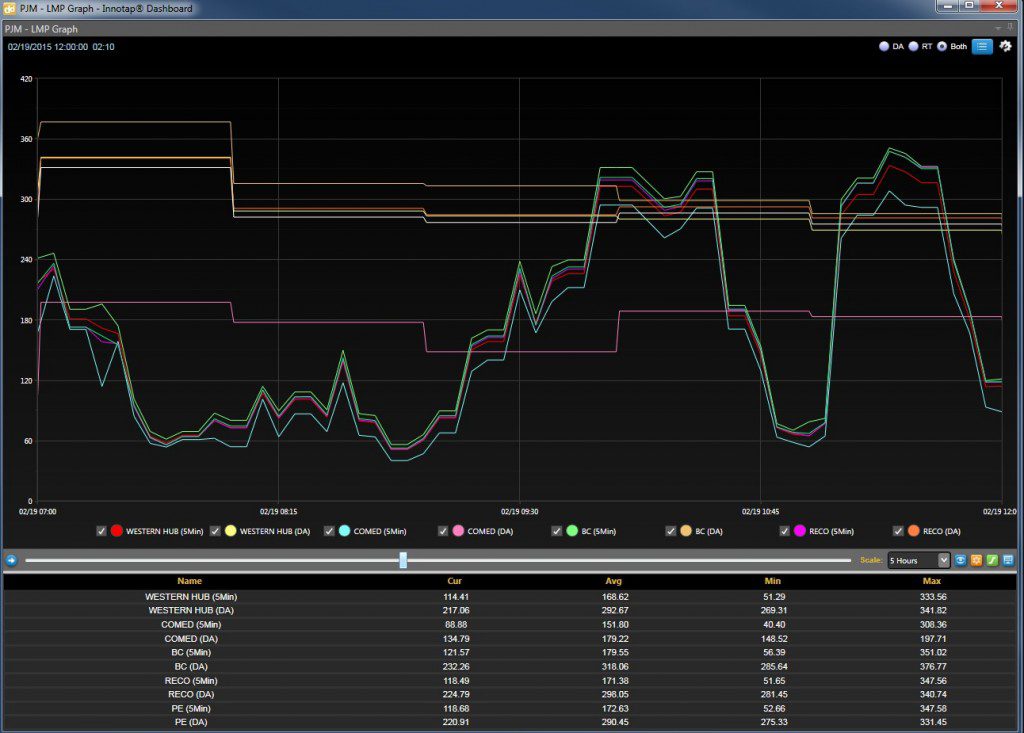Click the Avg value 292.67

(x=615, y=610)
